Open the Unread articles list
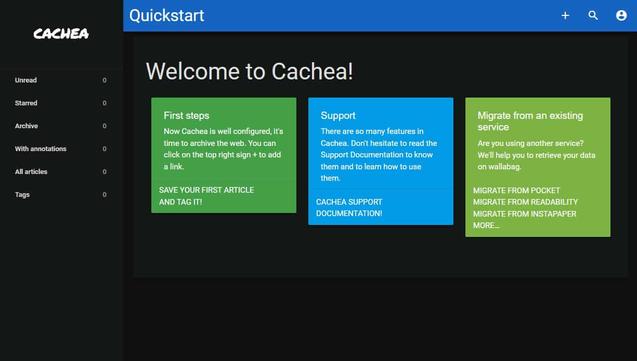 click(61, 80)
